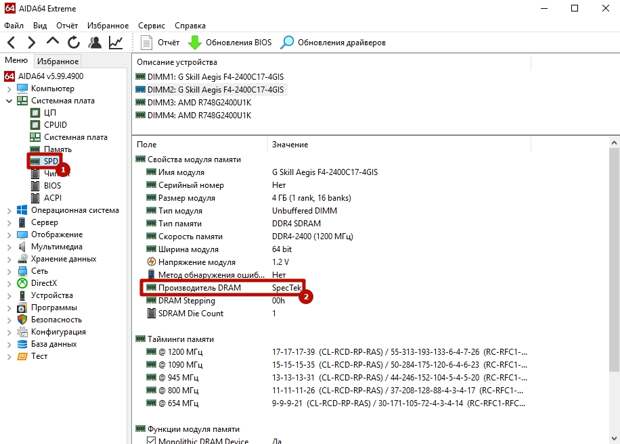Refresh the current page
620x444 pixels.
(x=74, y=42)
